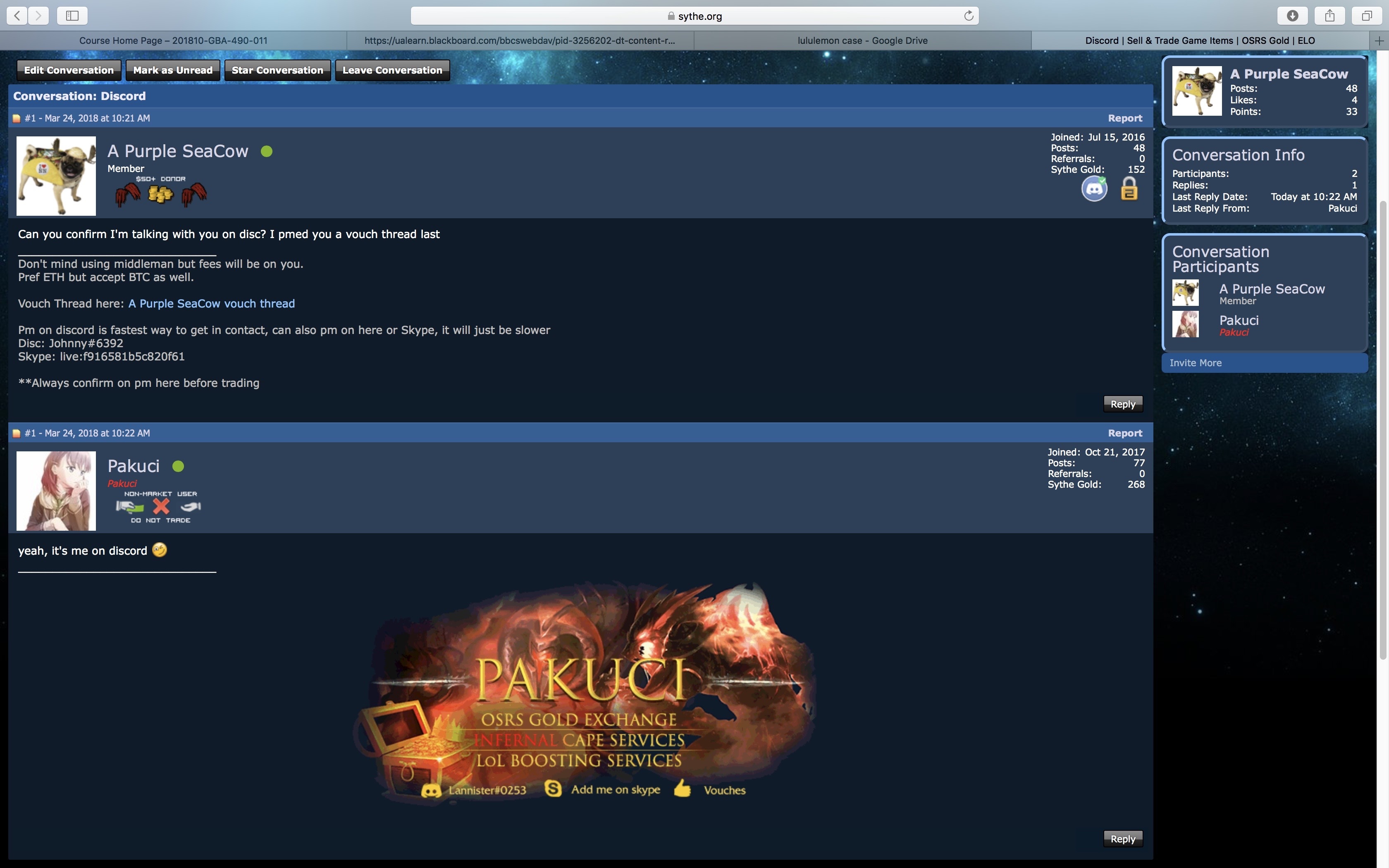Switch to the Course Home Page tab
The image size is (1389, 868).
(173, 40)
